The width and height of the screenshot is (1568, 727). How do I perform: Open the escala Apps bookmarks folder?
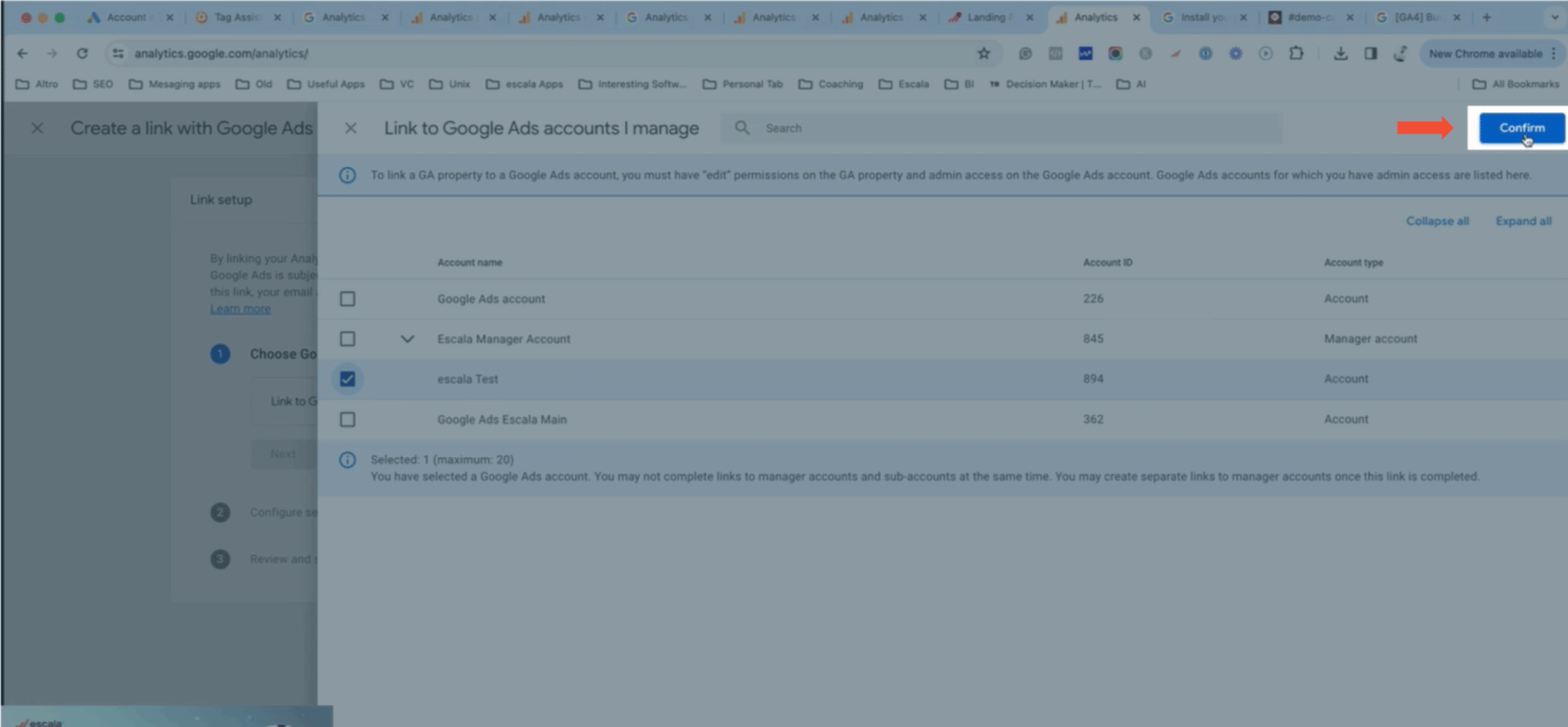[524, 84]
